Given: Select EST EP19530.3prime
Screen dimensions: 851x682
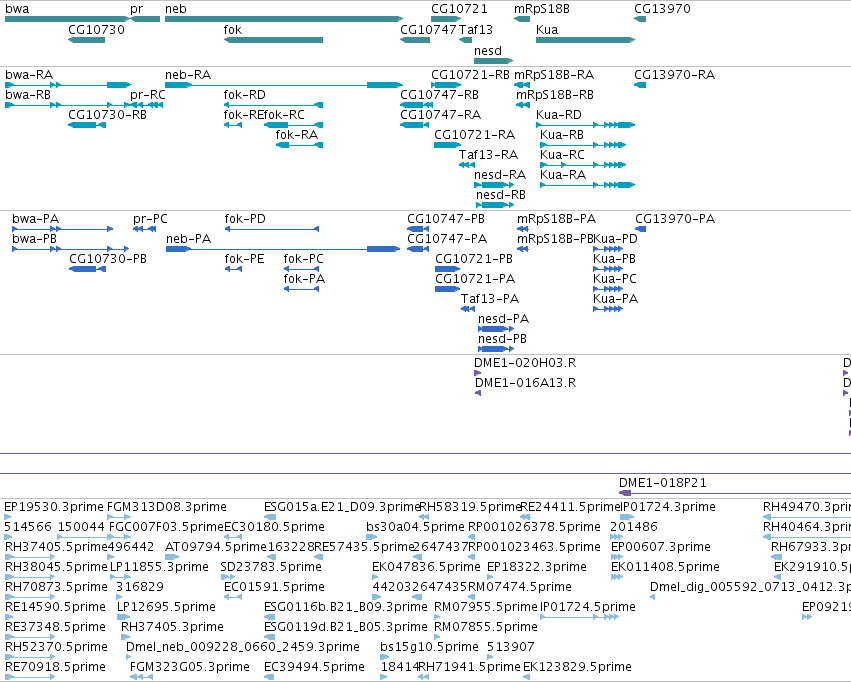Looking at the screenshot, I should click(54, 507).
